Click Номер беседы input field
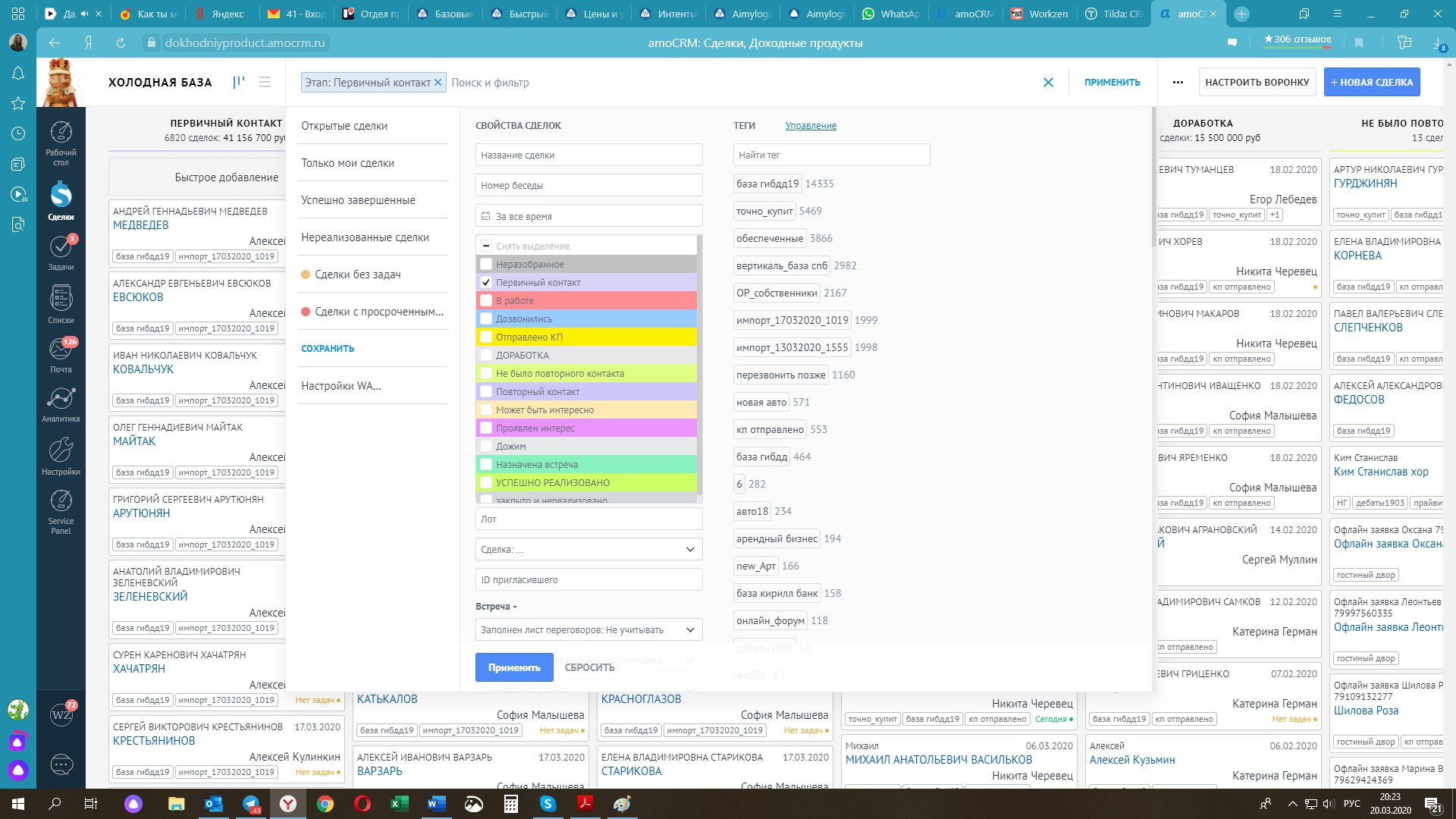 coord(588,185)
